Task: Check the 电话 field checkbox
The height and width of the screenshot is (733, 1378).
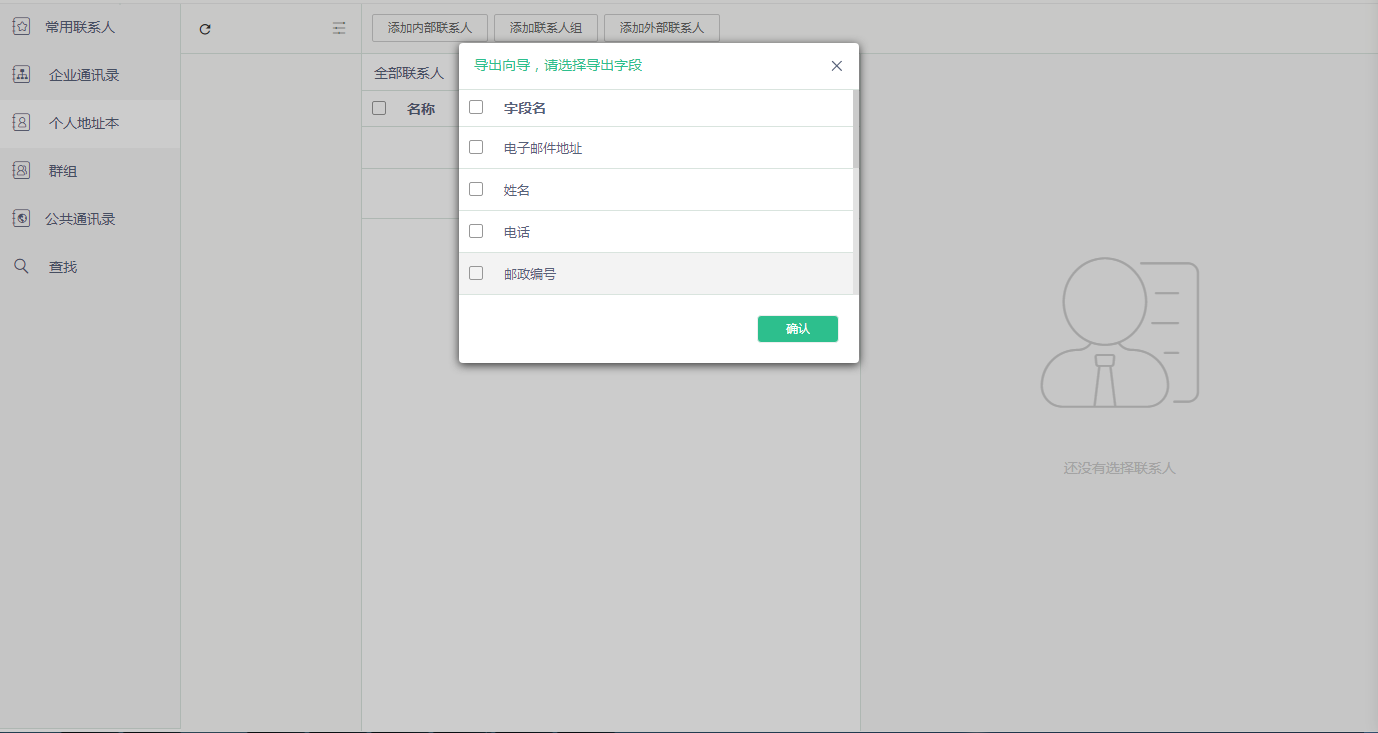Action: click(476, 231)
